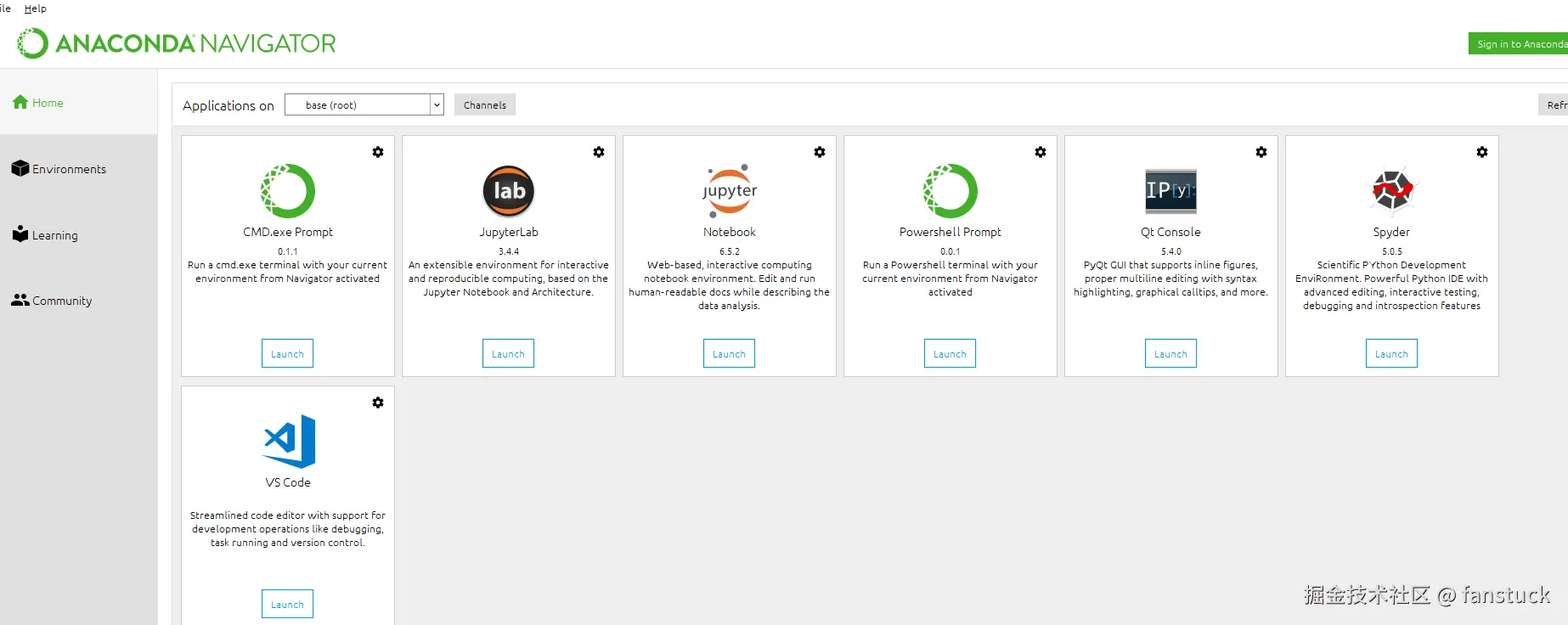This screenshot has width=1568, height=625.
Task: Click the Qt Console IPython icon
Action: 1171,191
